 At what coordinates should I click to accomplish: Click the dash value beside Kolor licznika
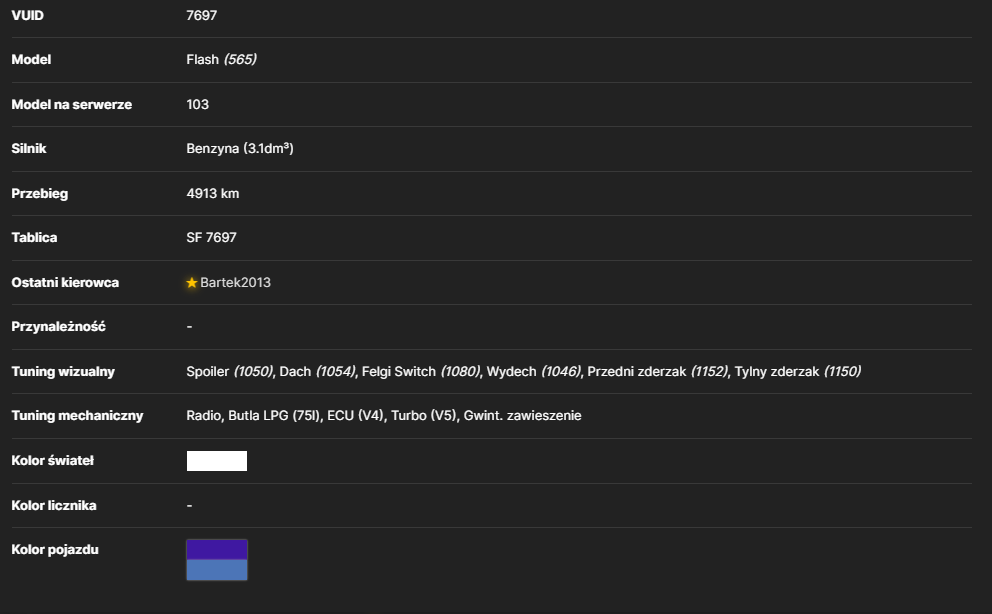(189, 505)
